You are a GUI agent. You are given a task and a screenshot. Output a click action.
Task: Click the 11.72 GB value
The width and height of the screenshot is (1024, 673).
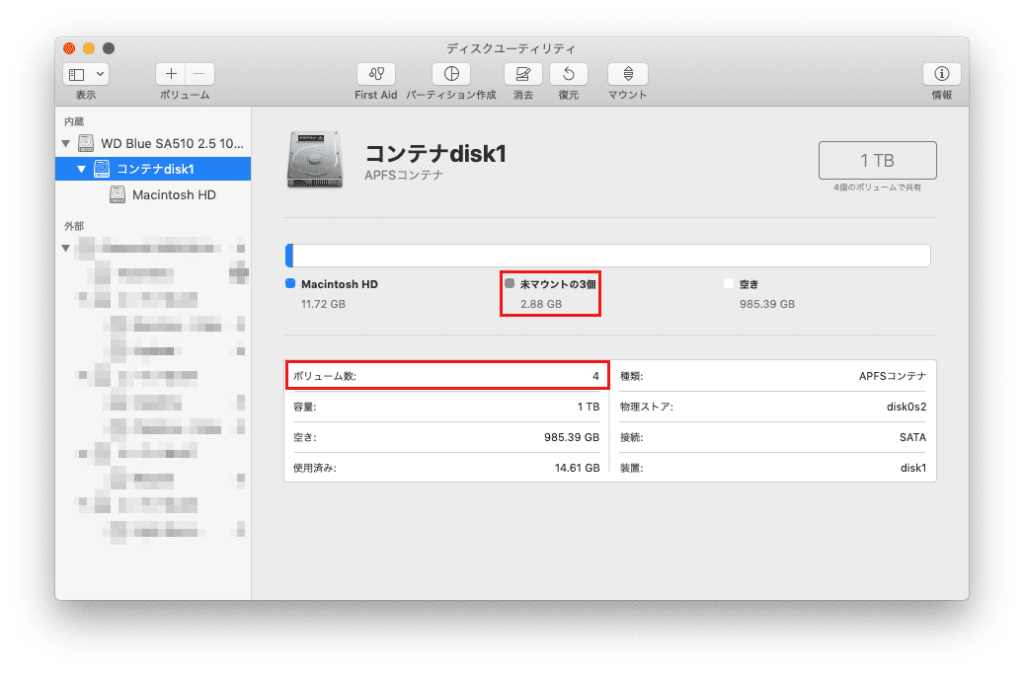[323, 304]
